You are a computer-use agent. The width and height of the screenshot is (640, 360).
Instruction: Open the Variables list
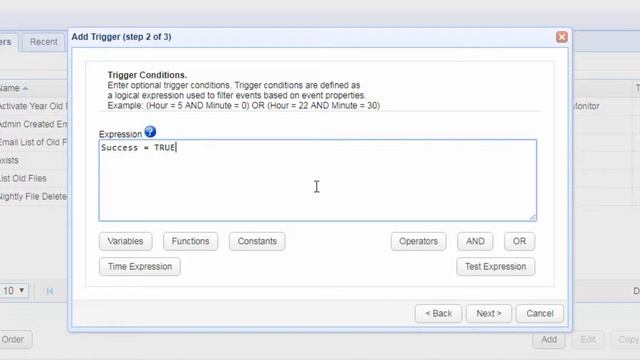click(125, 241)
